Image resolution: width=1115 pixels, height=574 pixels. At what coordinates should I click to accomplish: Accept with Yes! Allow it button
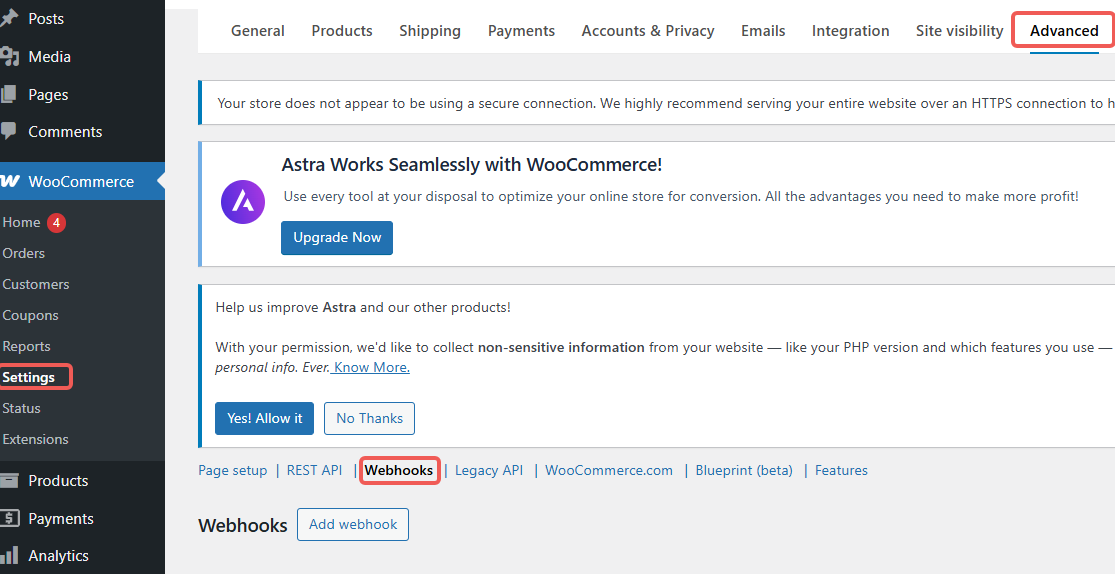tap(264, 418)
